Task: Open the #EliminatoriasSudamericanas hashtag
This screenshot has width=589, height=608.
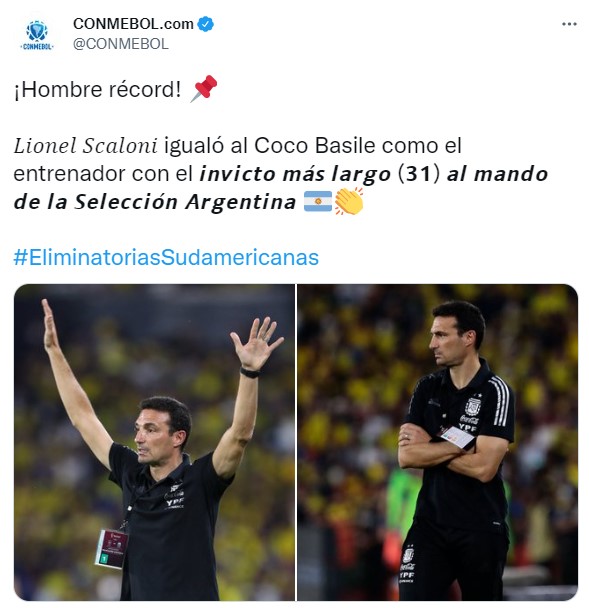Action: coord(166,257)
